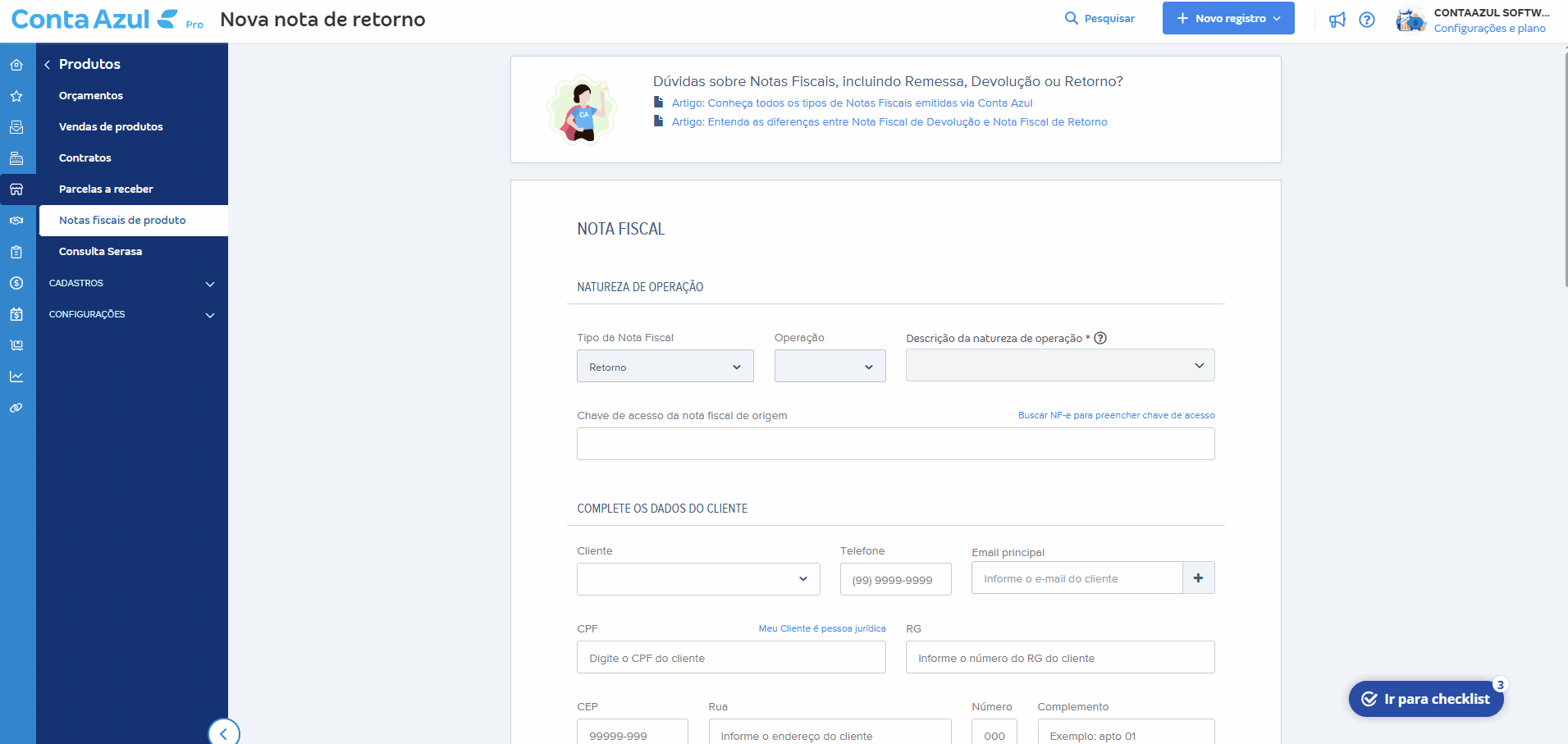Open the Tipo da Nota Fiscal dropdown

click(x=665, y=367)
